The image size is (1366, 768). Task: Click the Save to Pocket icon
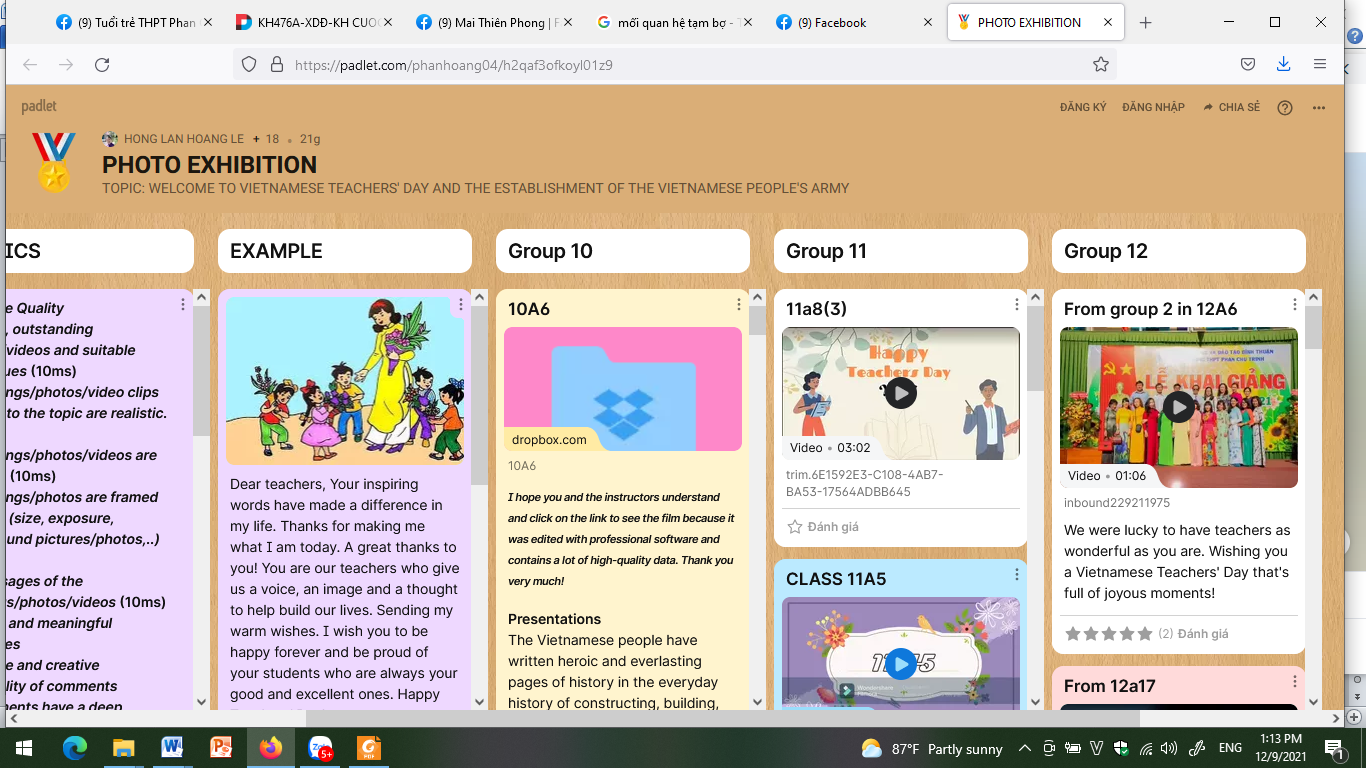pos(1248,65)
